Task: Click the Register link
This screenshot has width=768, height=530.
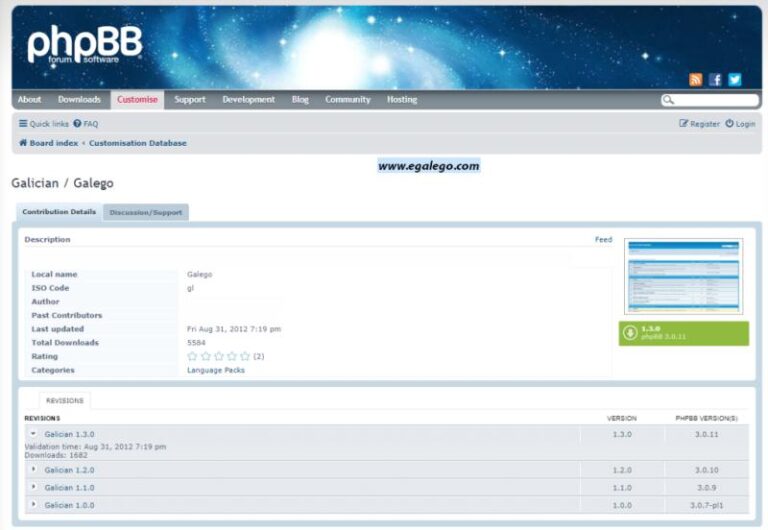Action: (x=705, y=124)
